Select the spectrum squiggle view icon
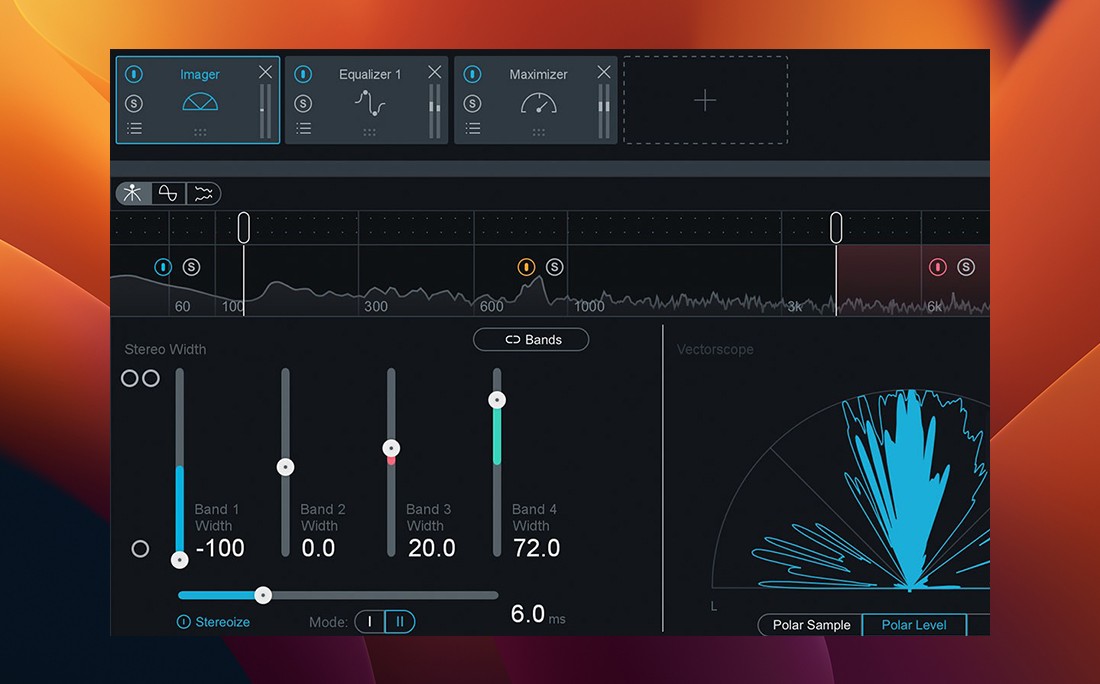The image size is (1100, 684). [201, 193]
